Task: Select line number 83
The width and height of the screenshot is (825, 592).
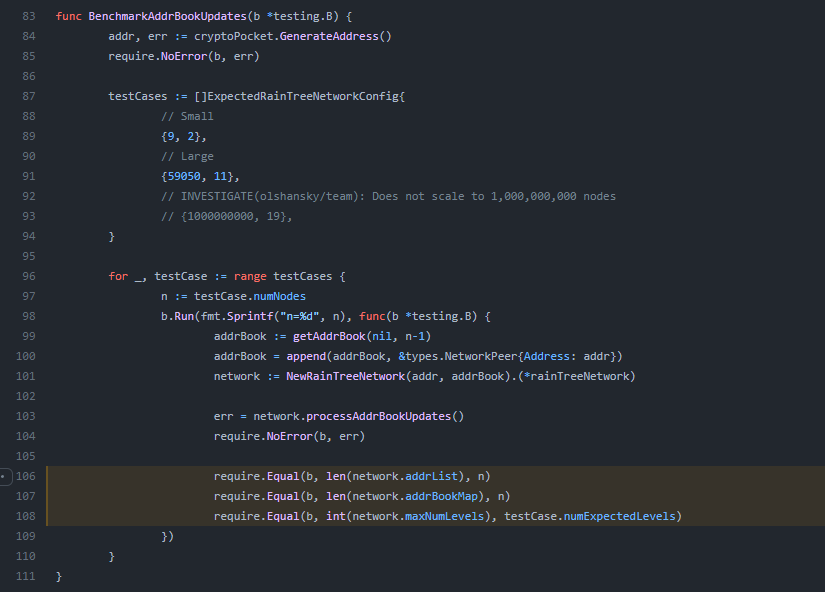Action: [29, 16]
